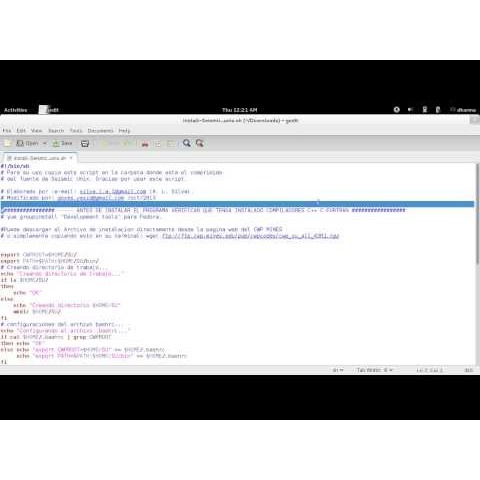480x480 pixels.
Task: Open the Tab Width dropdown in status bar
Action: (x=375, y=370)
